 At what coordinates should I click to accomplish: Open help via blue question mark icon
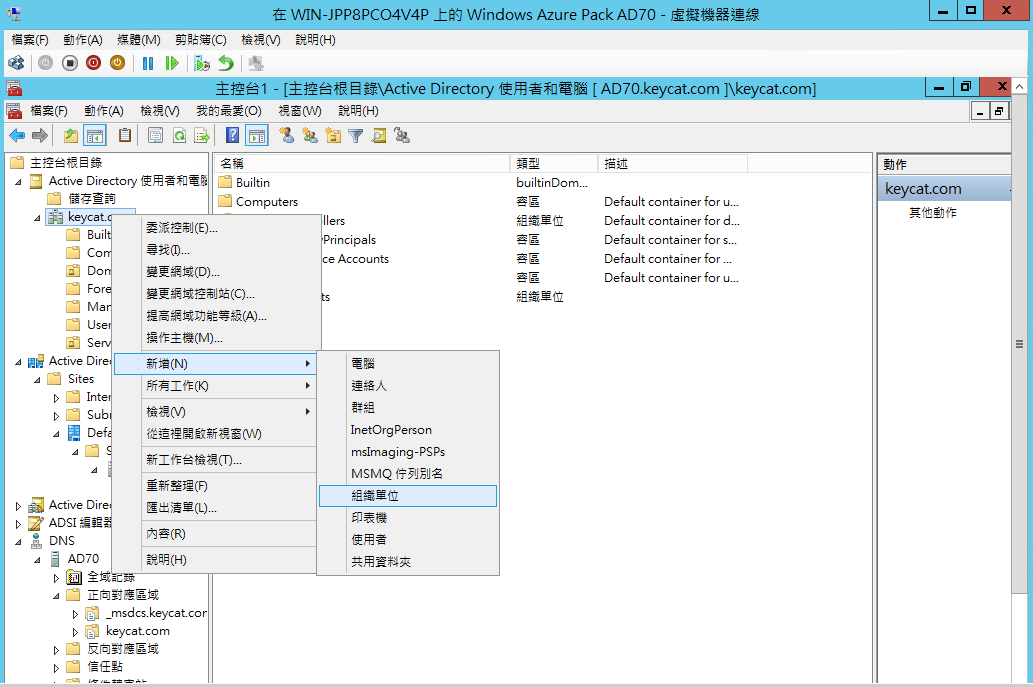233,136
